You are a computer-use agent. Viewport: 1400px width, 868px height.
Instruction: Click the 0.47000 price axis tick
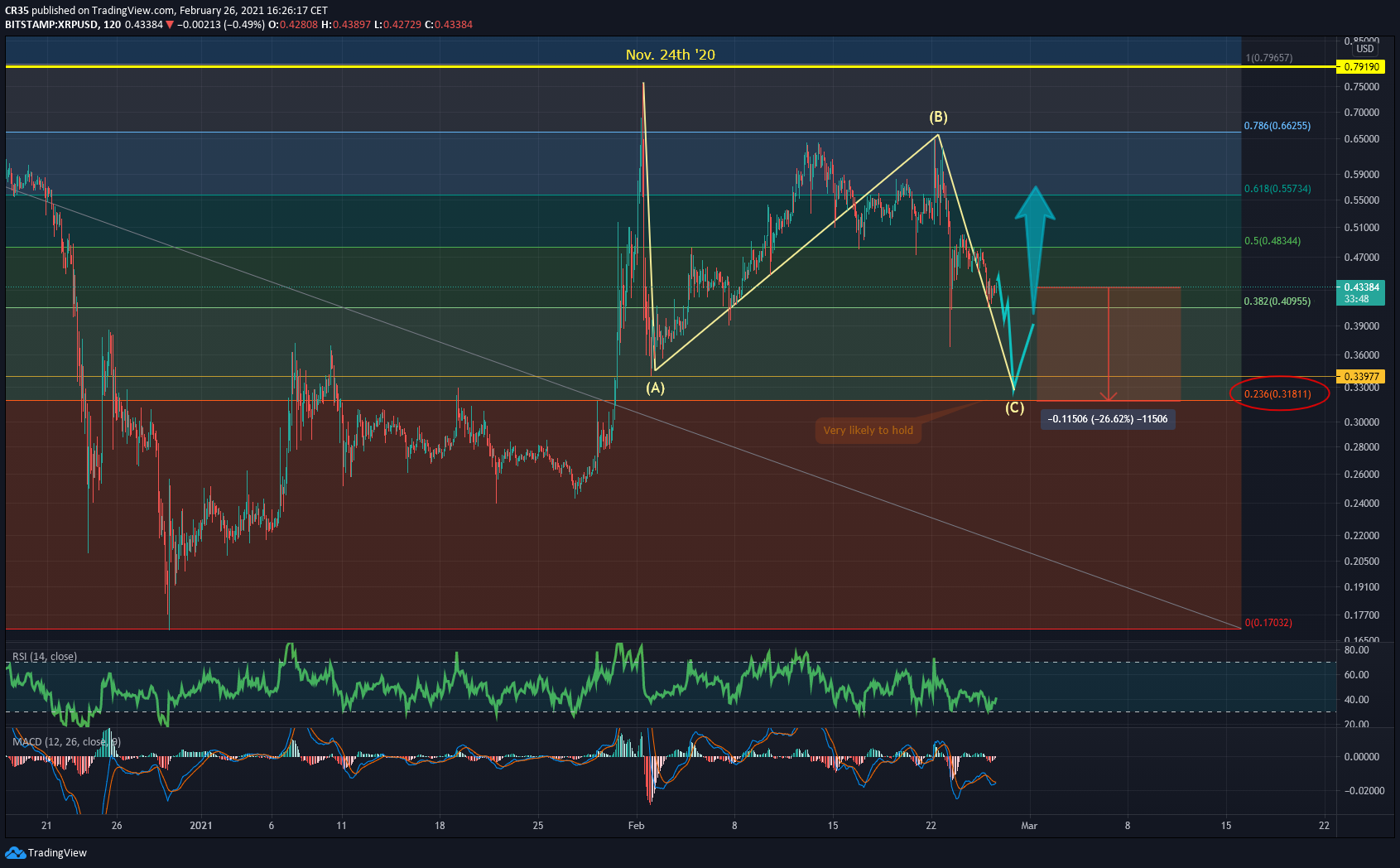tap(1361, 258)
